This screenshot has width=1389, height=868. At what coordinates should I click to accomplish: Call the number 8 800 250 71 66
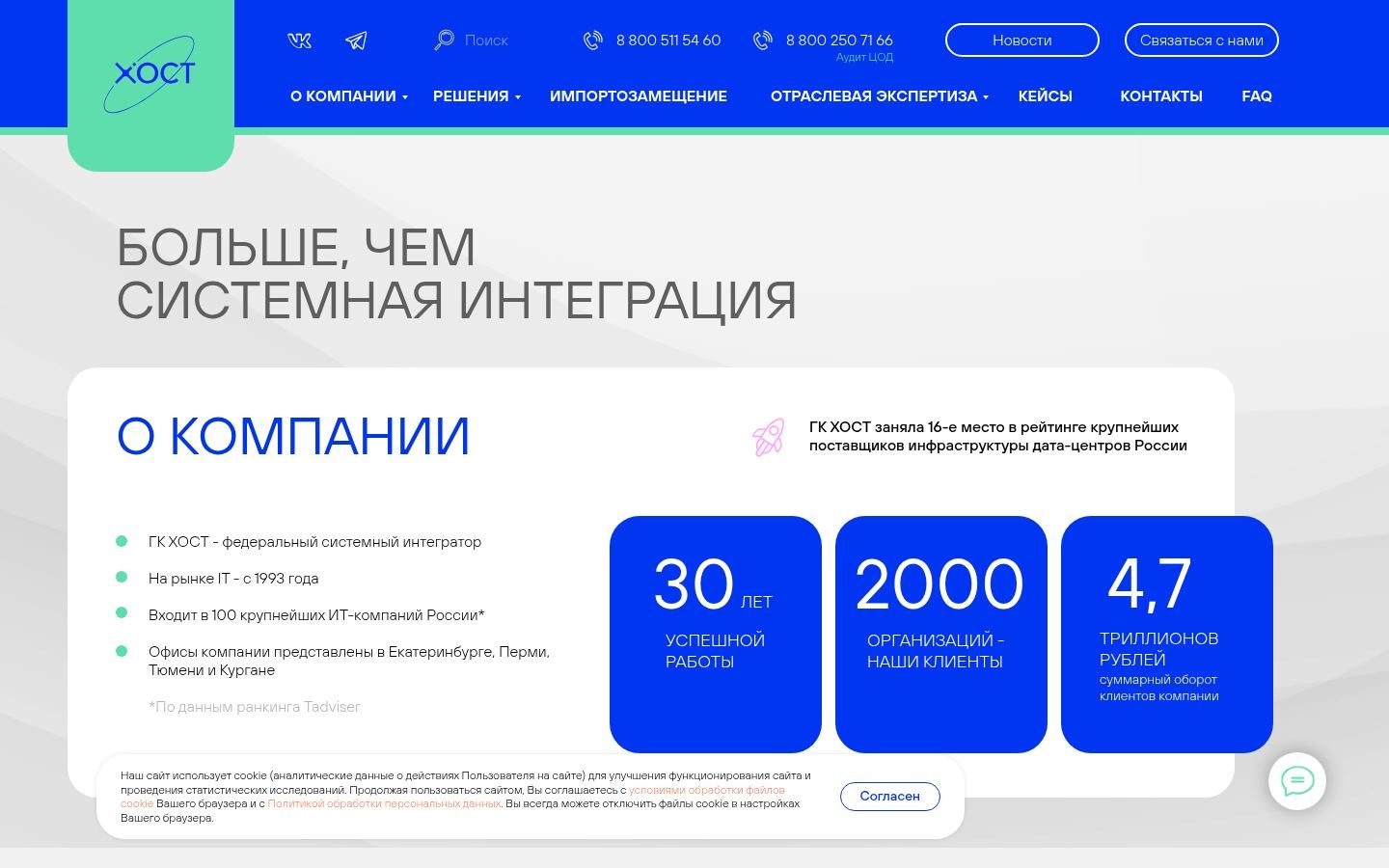tap(839, 41)
